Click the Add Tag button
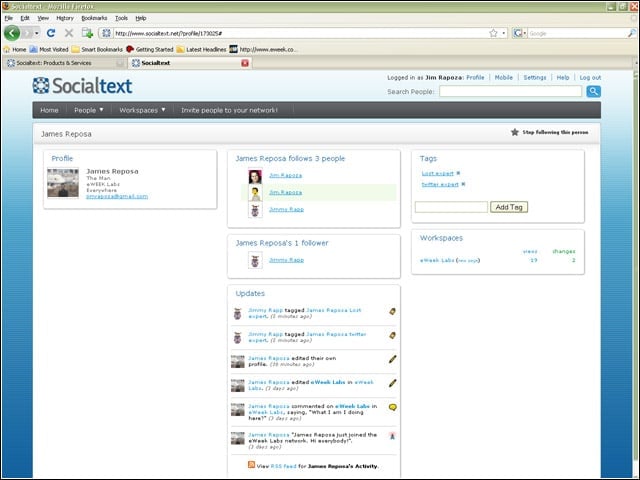 pyautogui.click(x=509, y=207)
